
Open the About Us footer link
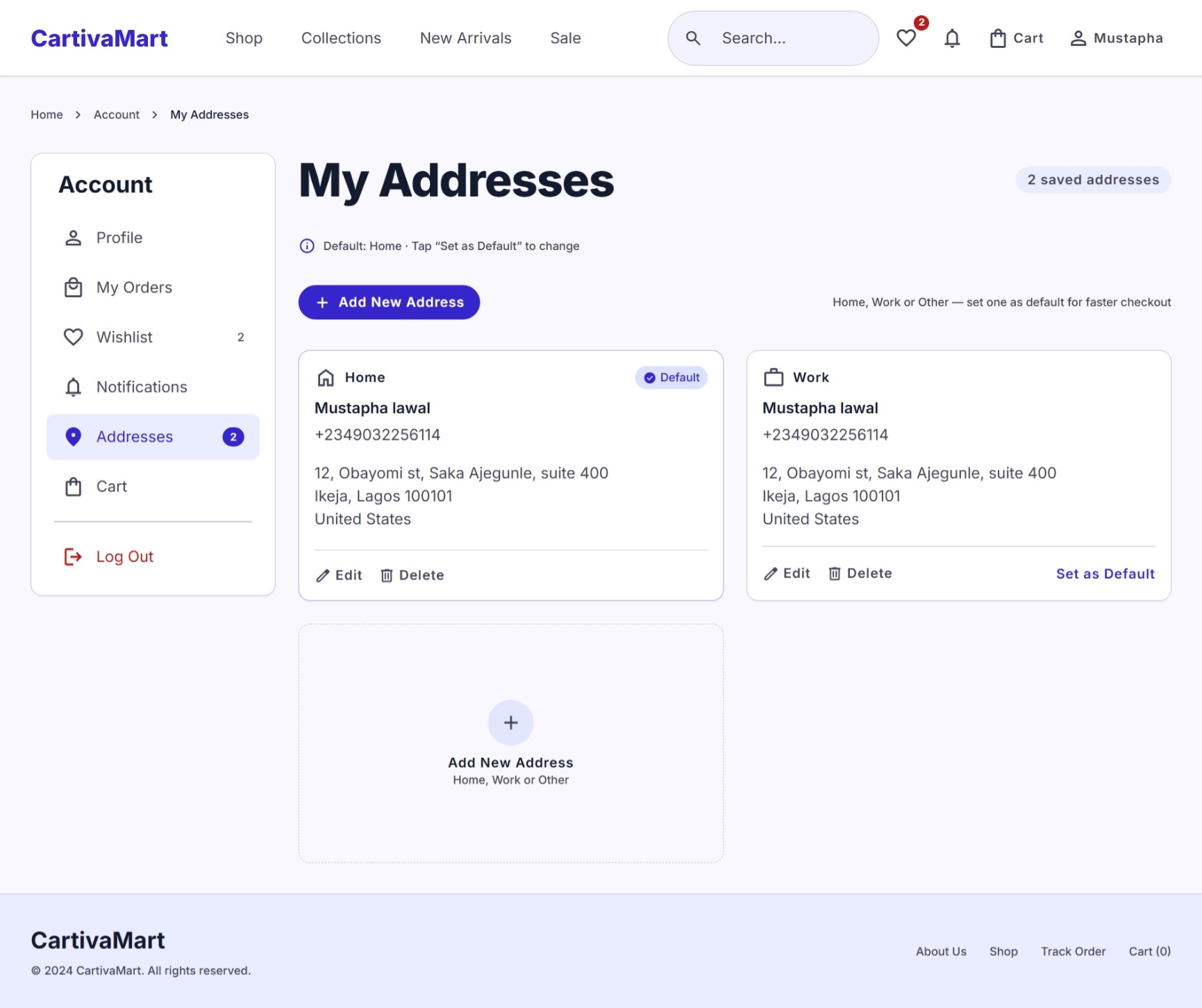point(941,952)
